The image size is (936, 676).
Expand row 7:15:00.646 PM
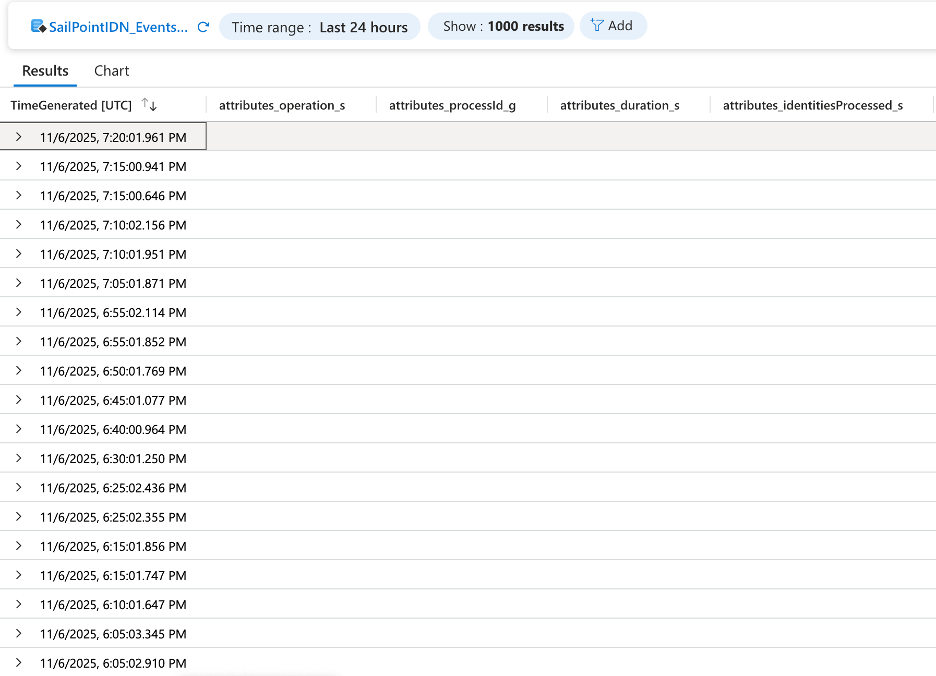coord(19,195)
